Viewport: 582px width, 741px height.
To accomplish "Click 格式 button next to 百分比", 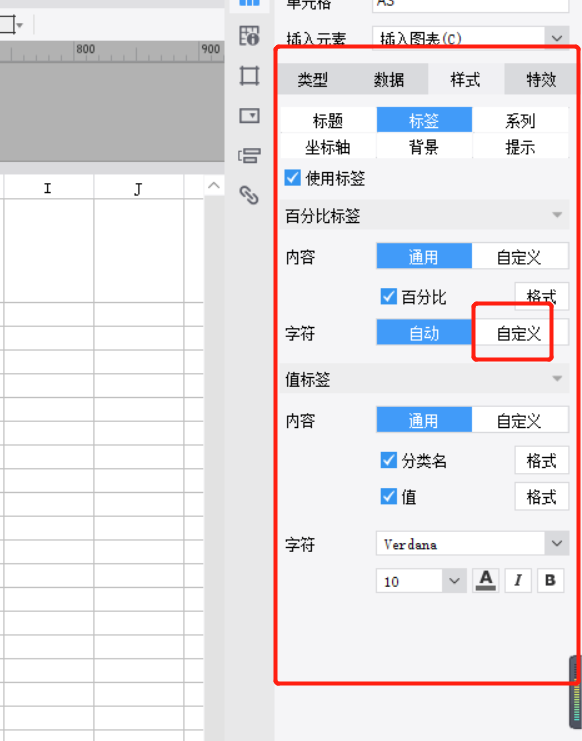I will (541, 296).
